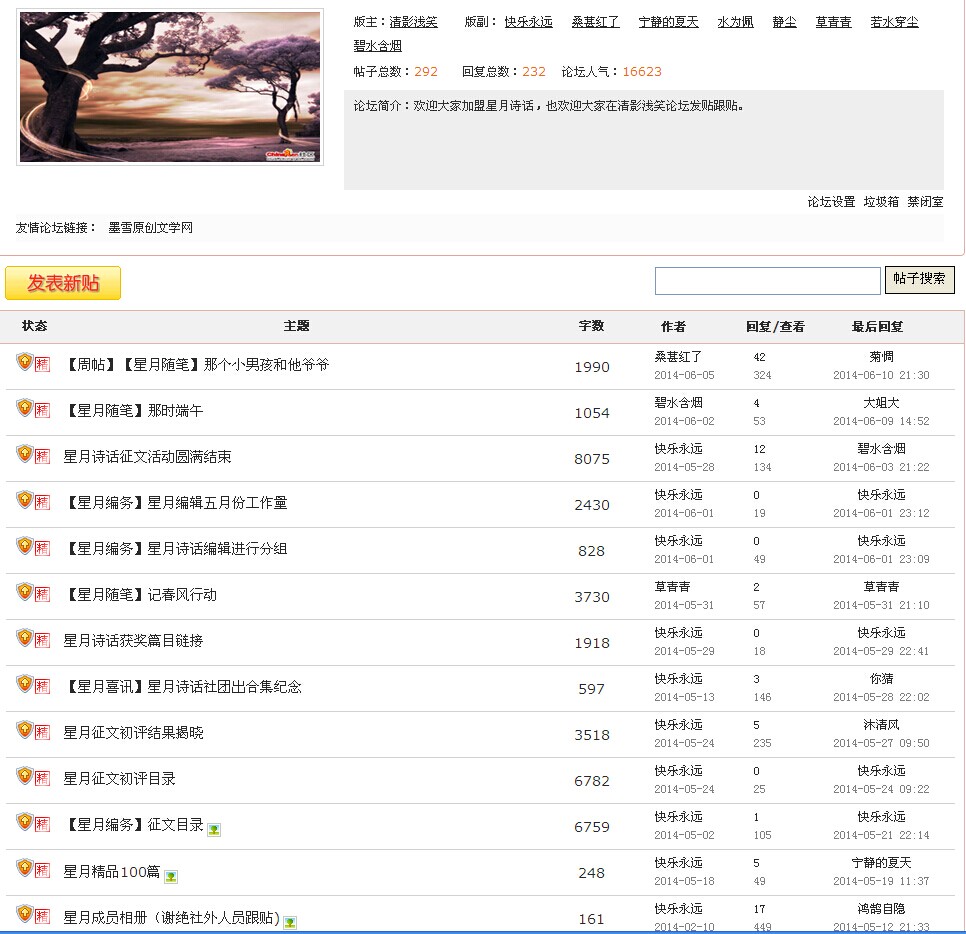Open post 【周帖】【星月随笔】那个小男孩和他爷爷
This screenshot has height=934, width=966.
(x=197, y=365)
